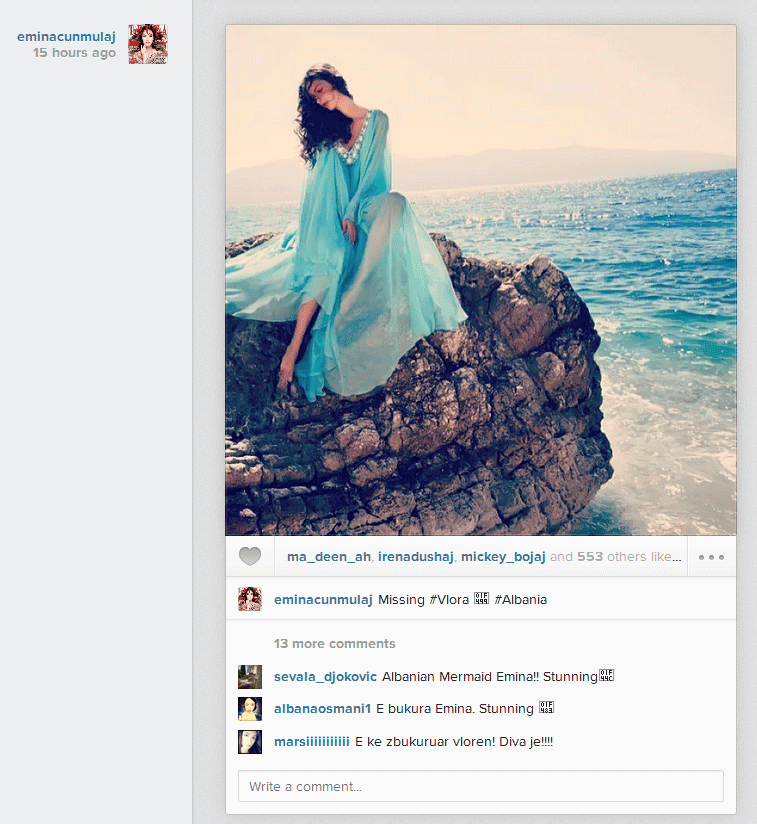Click the sidebar profile avatar thumbnail
This screenshot has height=824, width=757.
click(x=148, y=44)
